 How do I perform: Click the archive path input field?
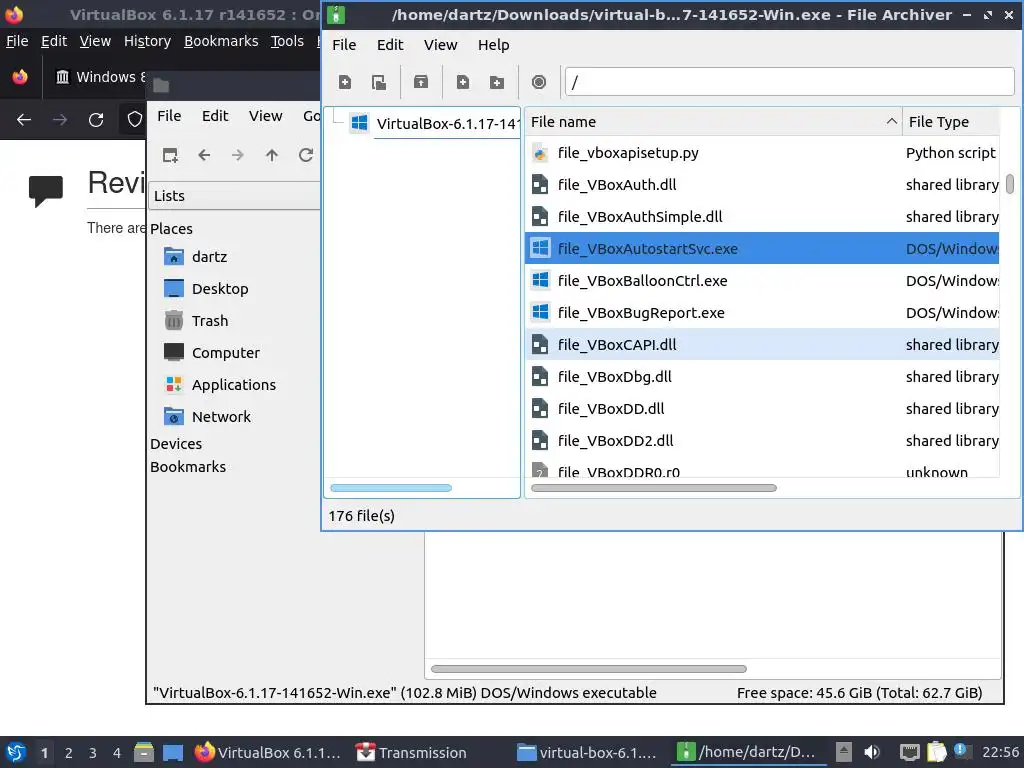coord(789,82)
